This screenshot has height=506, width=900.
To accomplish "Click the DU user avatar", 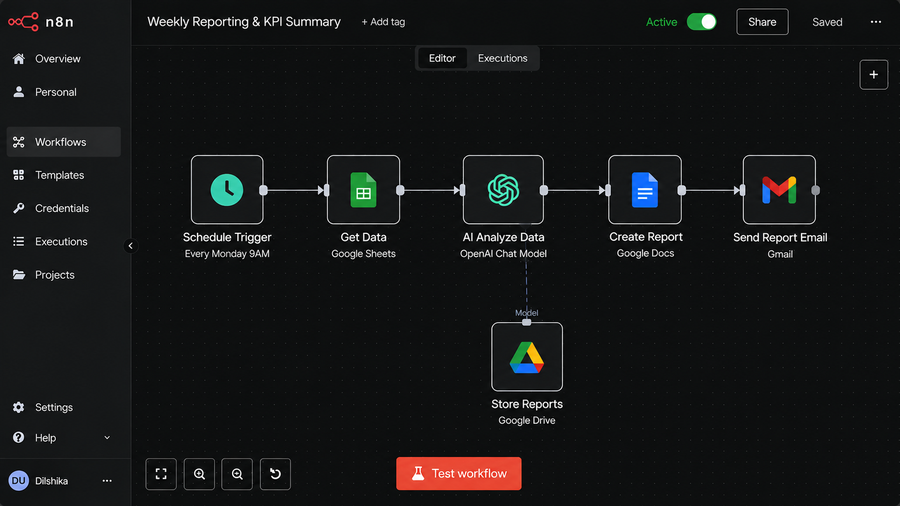I will 18,481.
